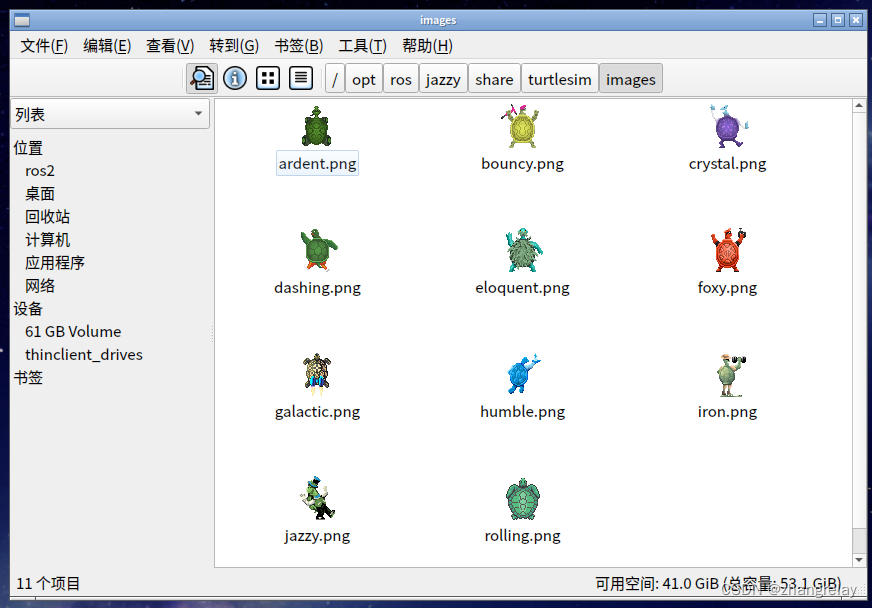Open the 转到(G) menu

(234, 46)
